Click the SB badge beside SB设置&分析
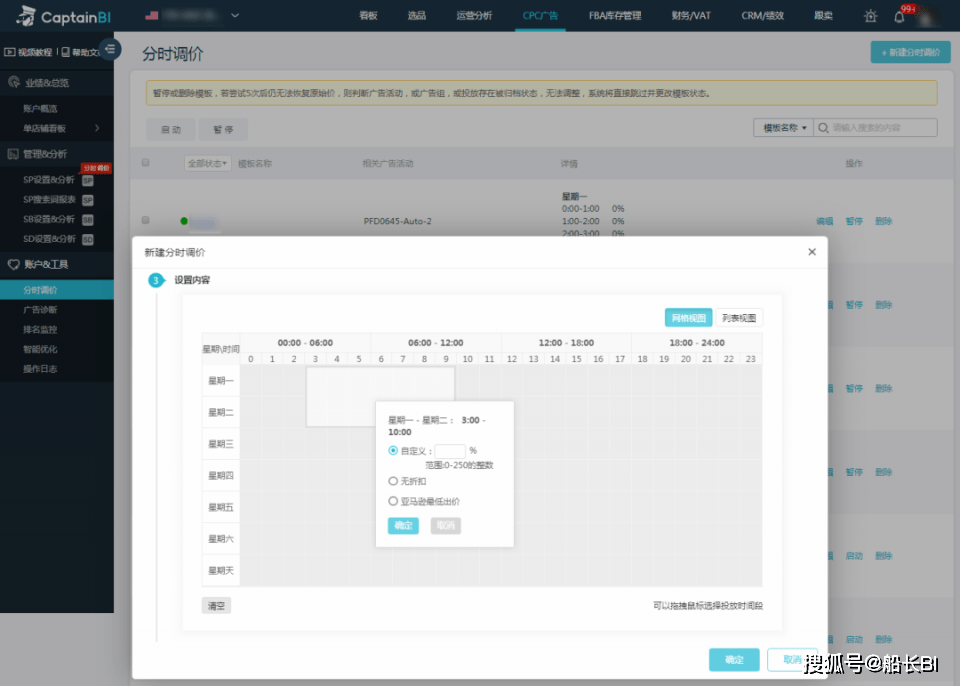The height and width of the screenshot is (686, 960). pos(88,220)
